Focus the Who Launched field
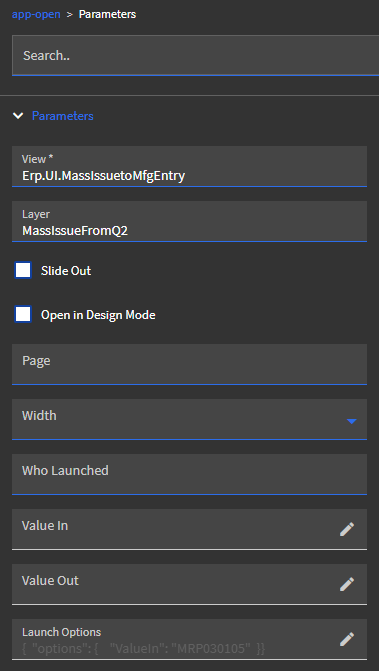 (190, 475)
